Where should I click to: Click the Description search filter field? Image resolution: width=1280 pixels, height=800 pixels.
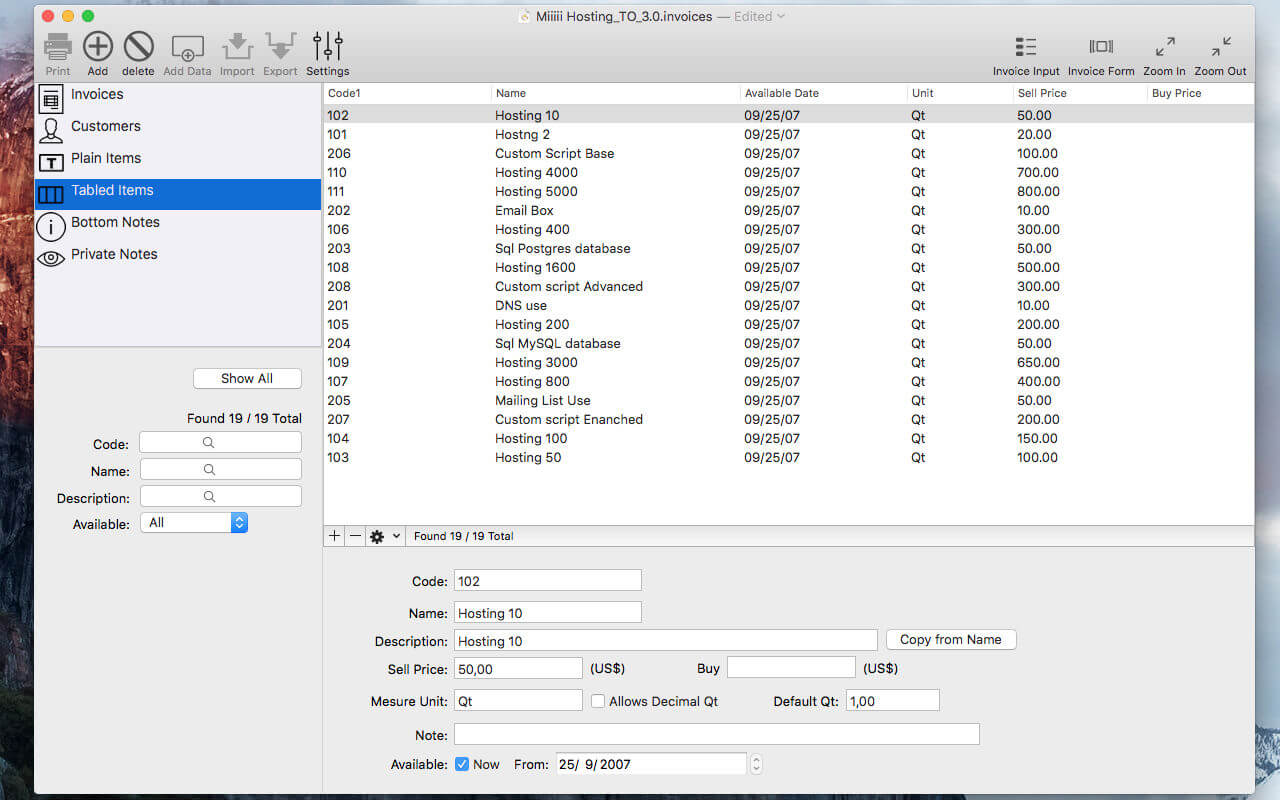tap(220, 496)
